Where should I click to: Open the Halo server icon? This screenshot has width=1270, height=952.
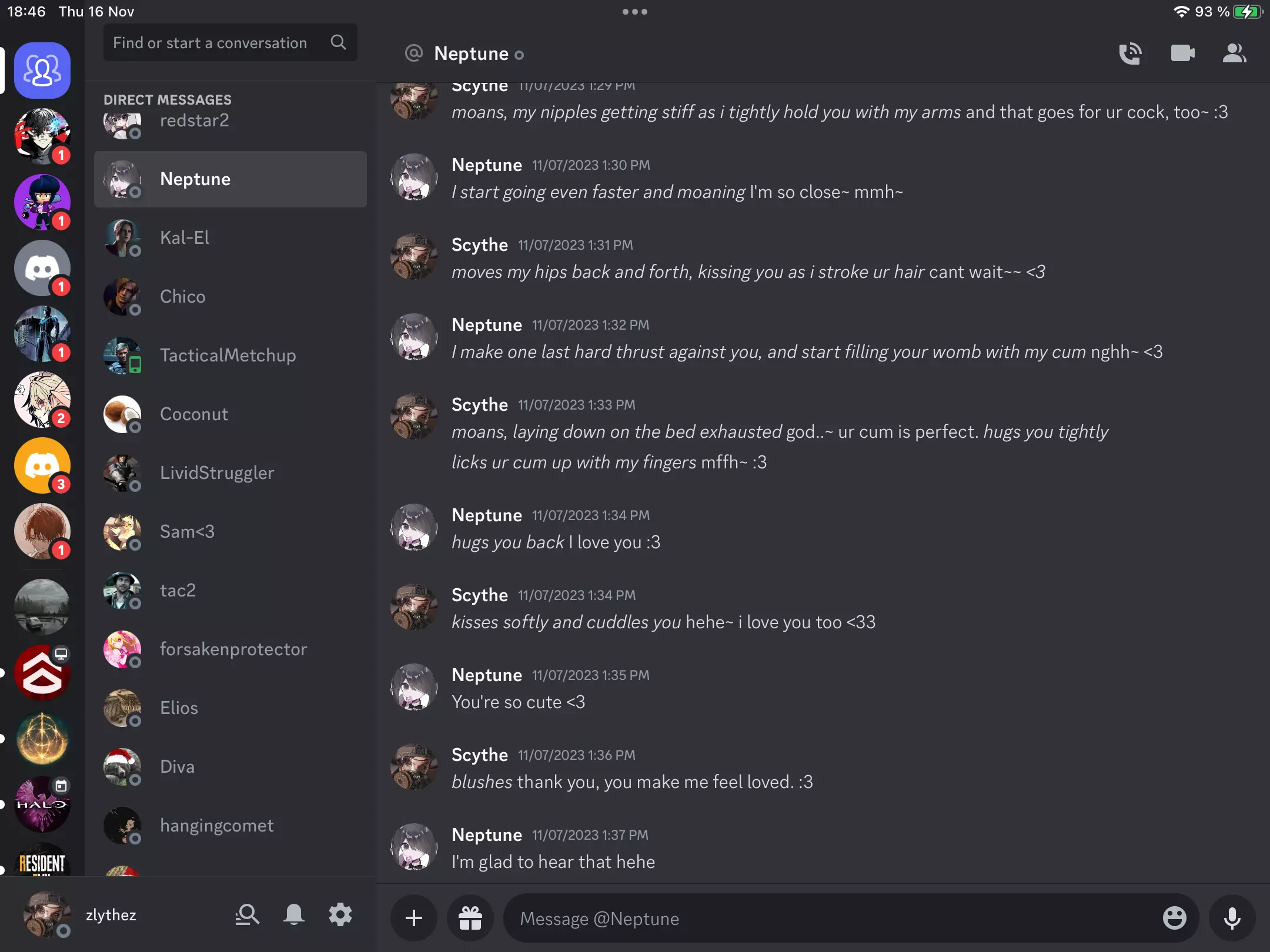point(42,804)
